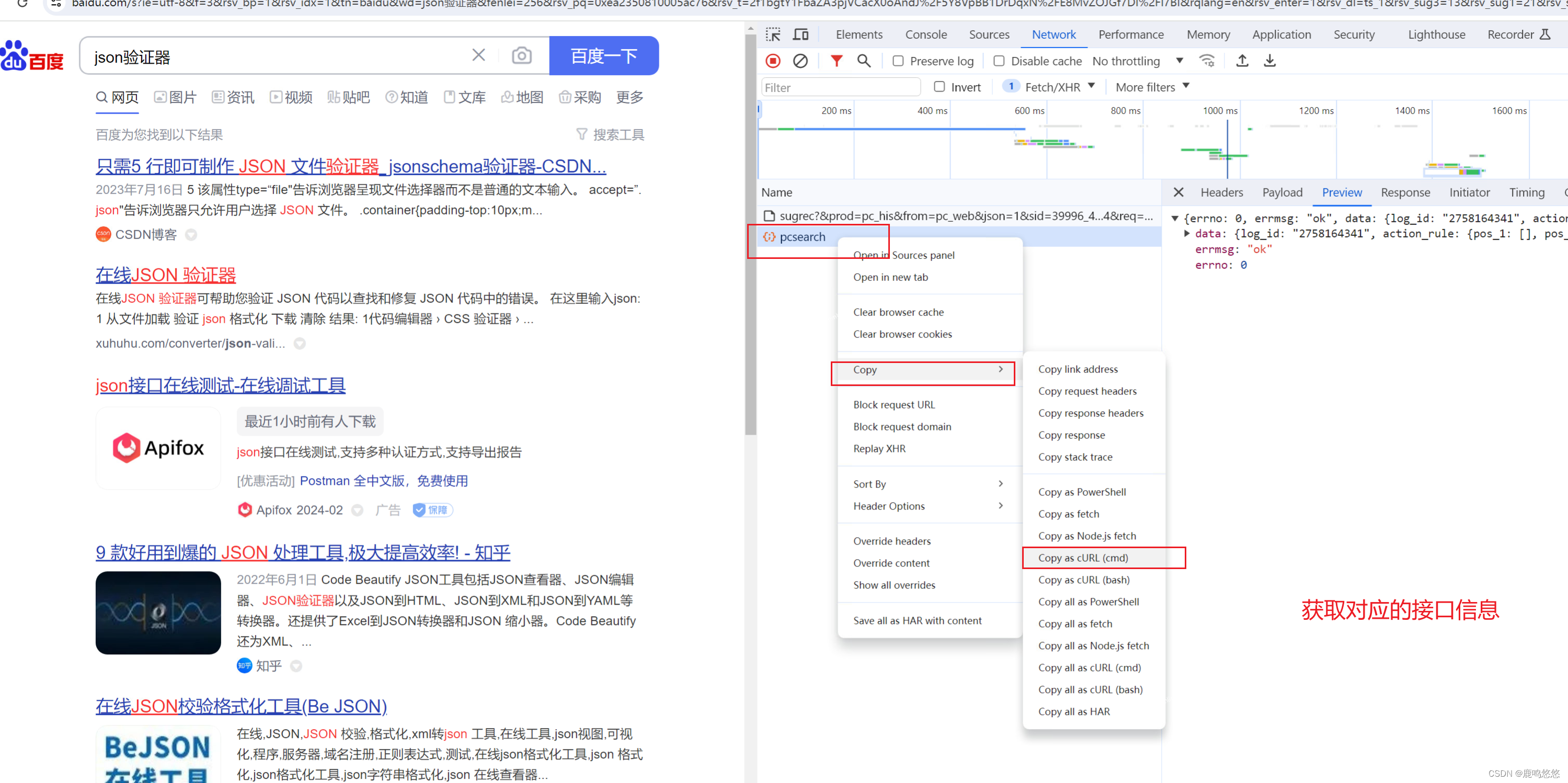Screen dimensions: 1568x783
Task: Click the 知乎 source icon
Action: tap(244, 666)
